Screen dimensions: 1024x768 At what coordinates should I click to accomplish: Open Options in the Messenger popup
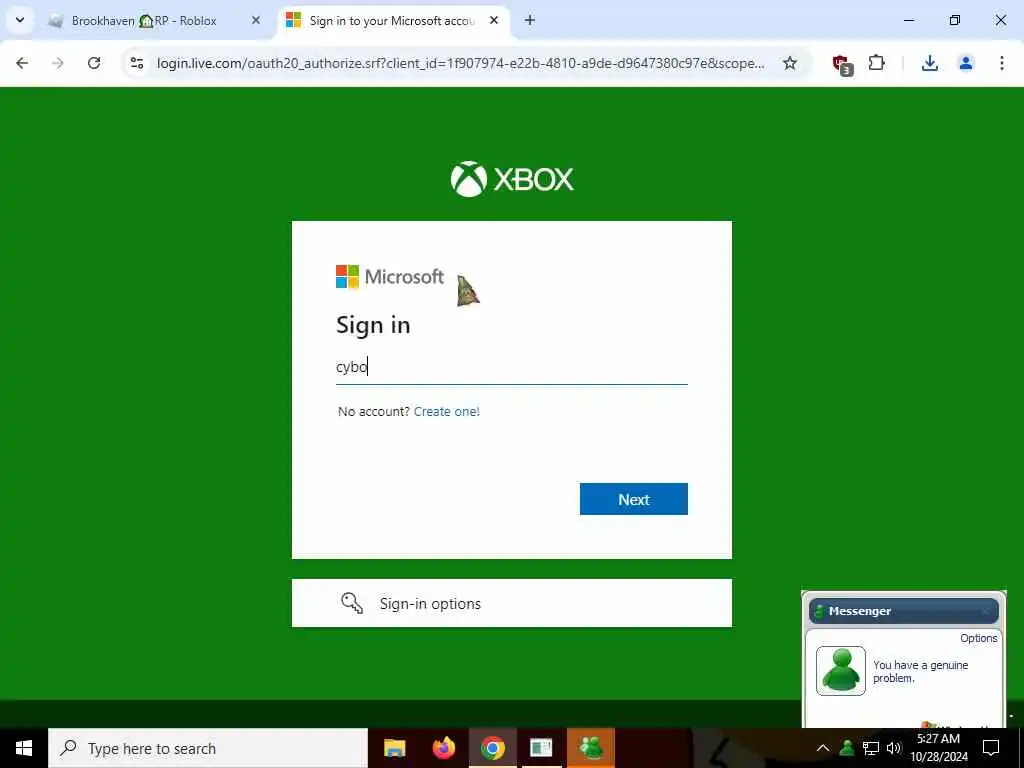[x=978, y=638]
